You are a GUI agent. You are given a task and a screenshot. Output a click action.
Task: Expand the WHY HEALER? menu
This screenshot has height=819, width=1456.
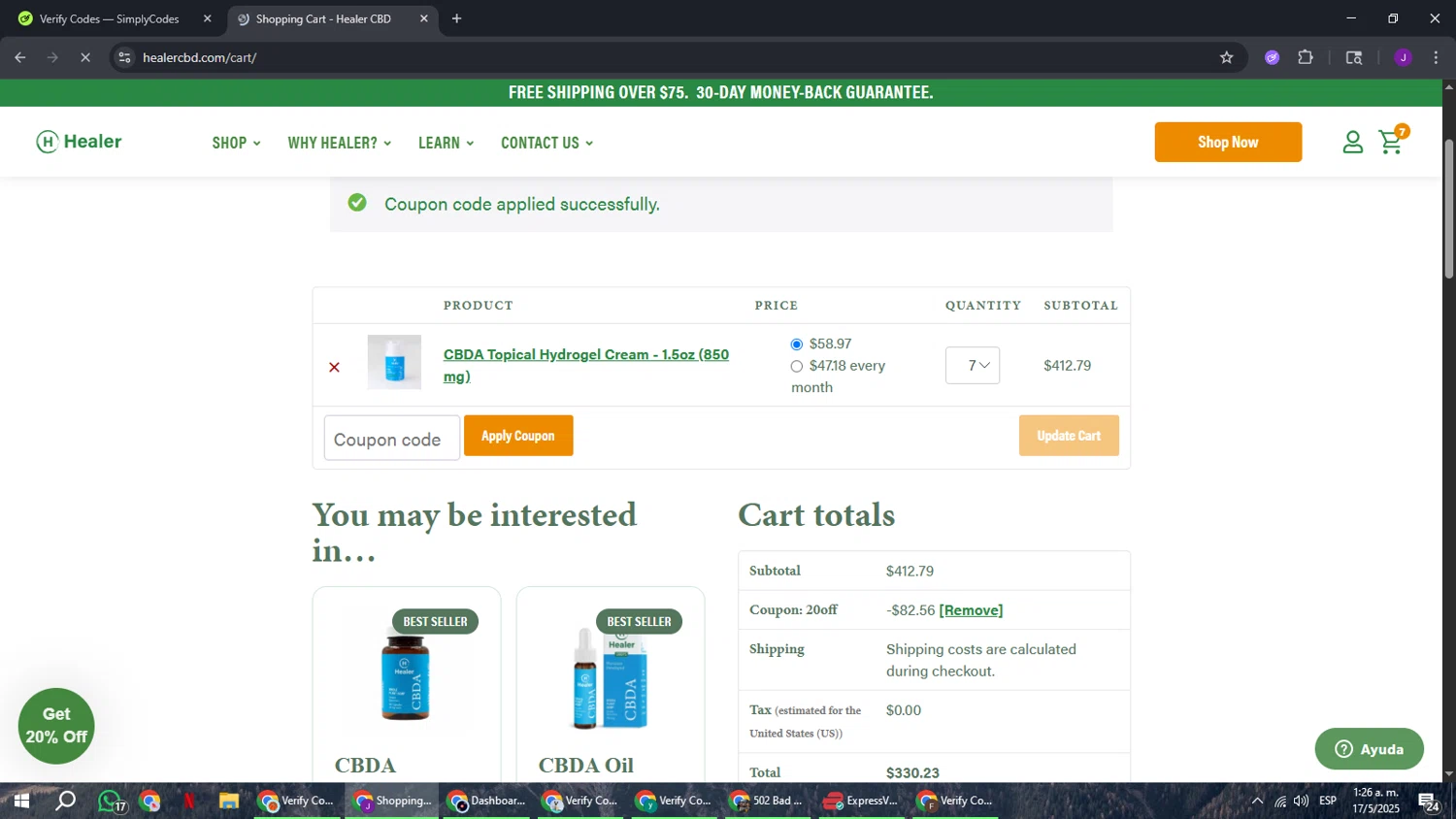pos(339,143)
